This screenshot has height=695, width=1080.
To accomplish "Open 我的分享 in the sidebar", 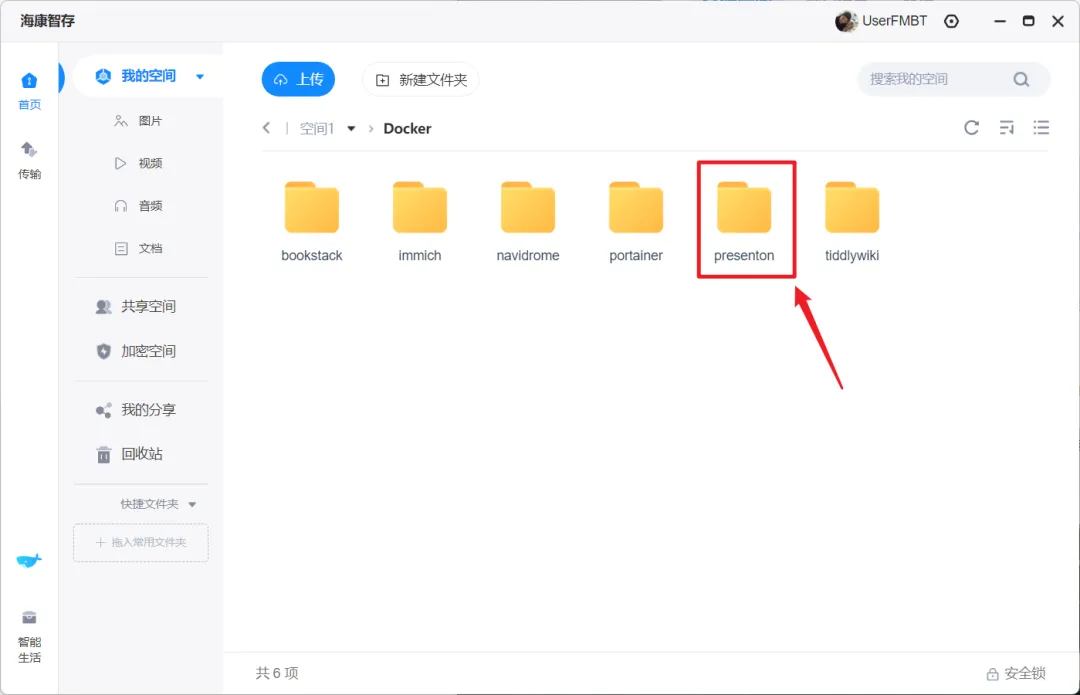I will coord(136,410).
